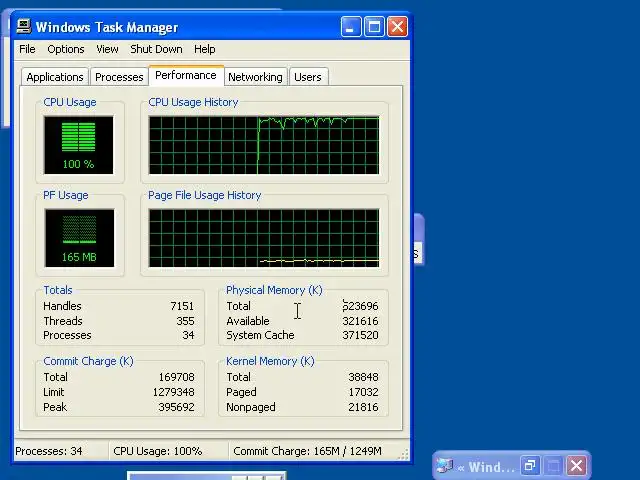Click the Commit Charge Peak value 395692
This screenshot has height=480, width=640.
pyautogui.click(x=177, y=407)
